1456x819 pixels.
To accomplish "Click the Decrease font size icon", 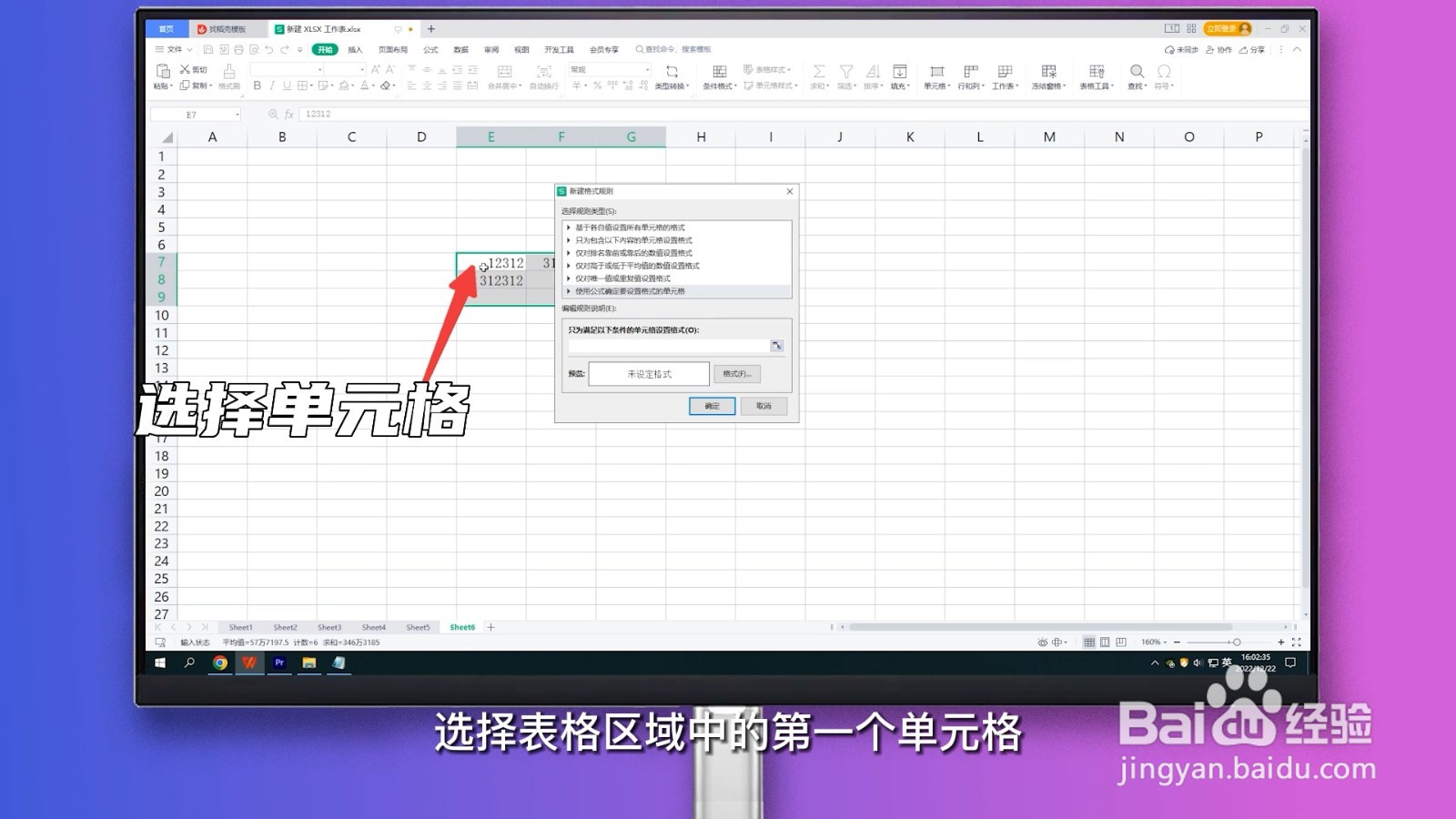I will tap(390, 70).
